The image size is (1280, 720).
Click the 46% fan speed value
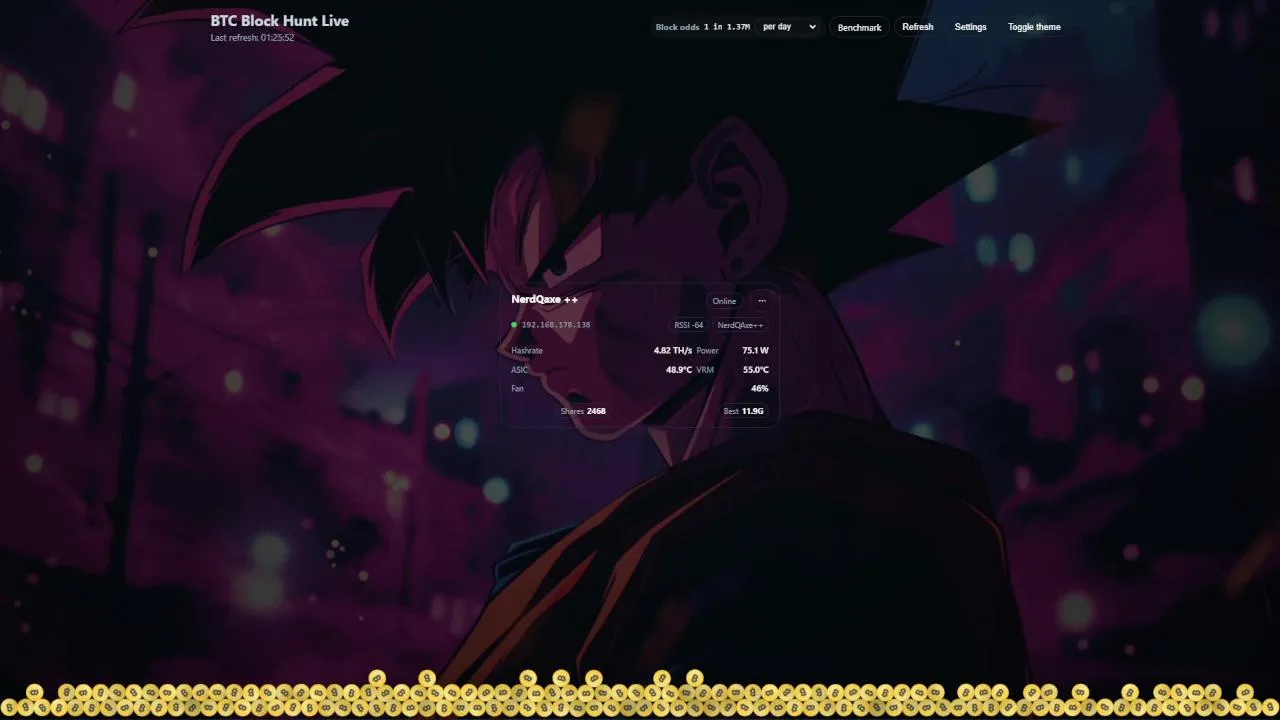tap(760, 388)
